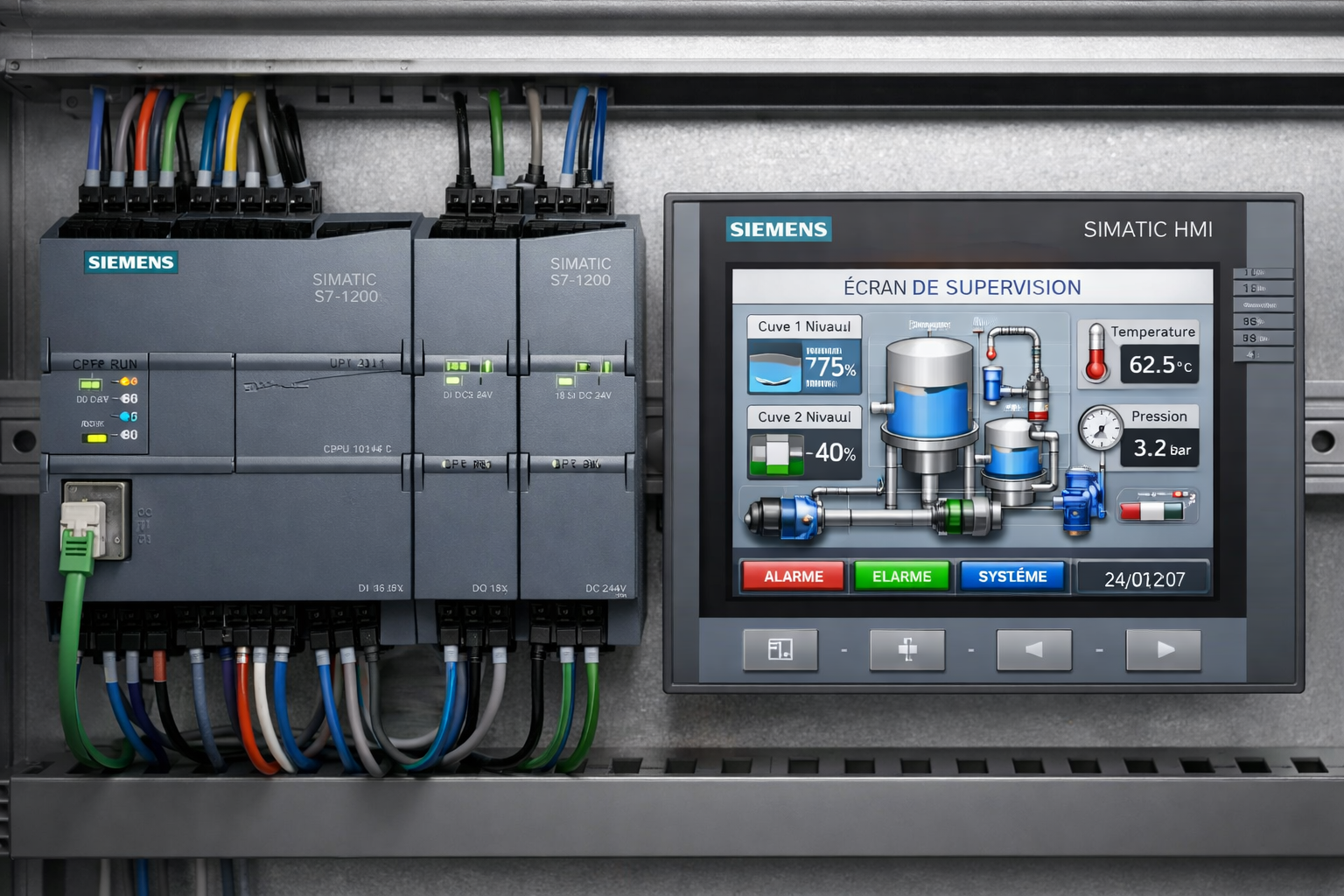This screenshot has height=896, width=1344.
Task: Click the red valve on the upper pipe
Action: (x=1038, y=399)
